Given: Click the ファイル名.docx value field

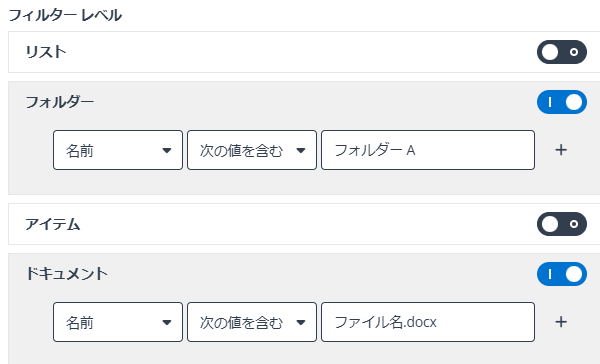Looking at the screenshot, I should coord(428,322).
